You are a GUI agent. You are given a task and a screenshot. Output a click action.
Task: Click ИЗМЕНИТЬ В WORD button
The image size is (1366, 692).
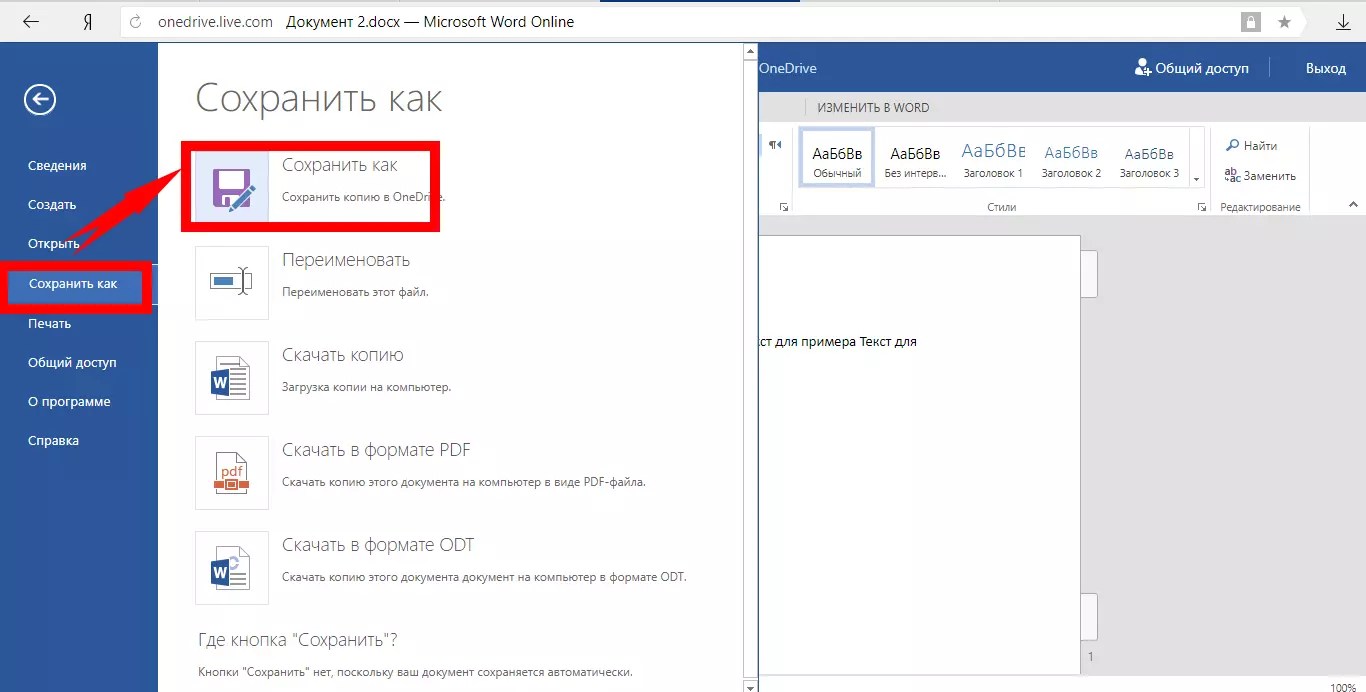(x=873, y=107)
